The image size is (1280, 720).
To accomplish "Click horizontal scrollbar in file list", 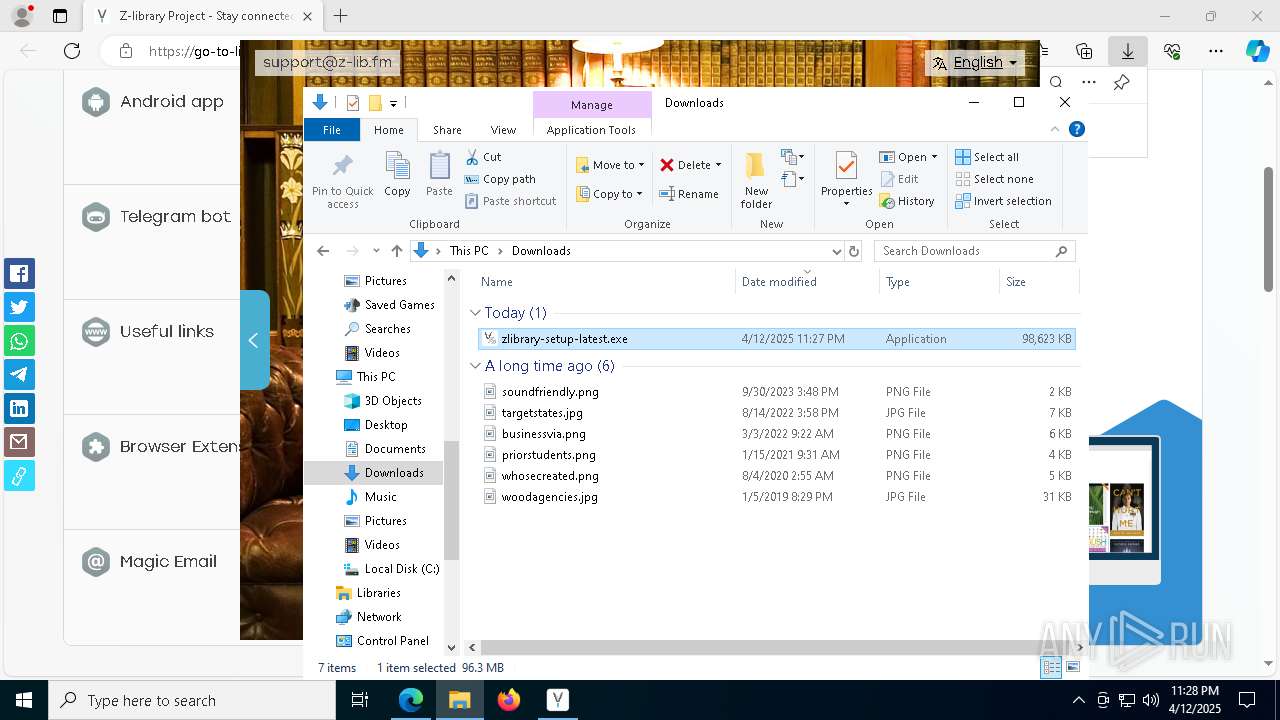I will tap(770, 647).
